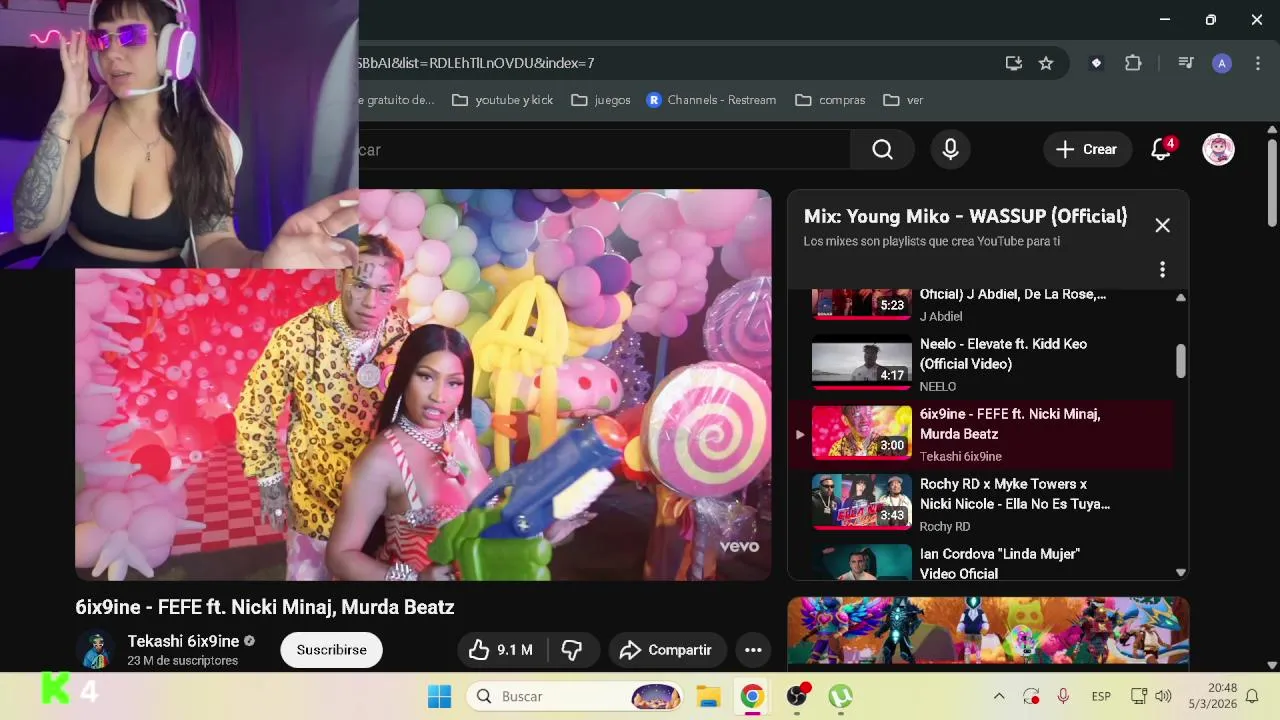Click the diamond extension icon in toolbar

pyautogui.click(x=1096, y=63)
